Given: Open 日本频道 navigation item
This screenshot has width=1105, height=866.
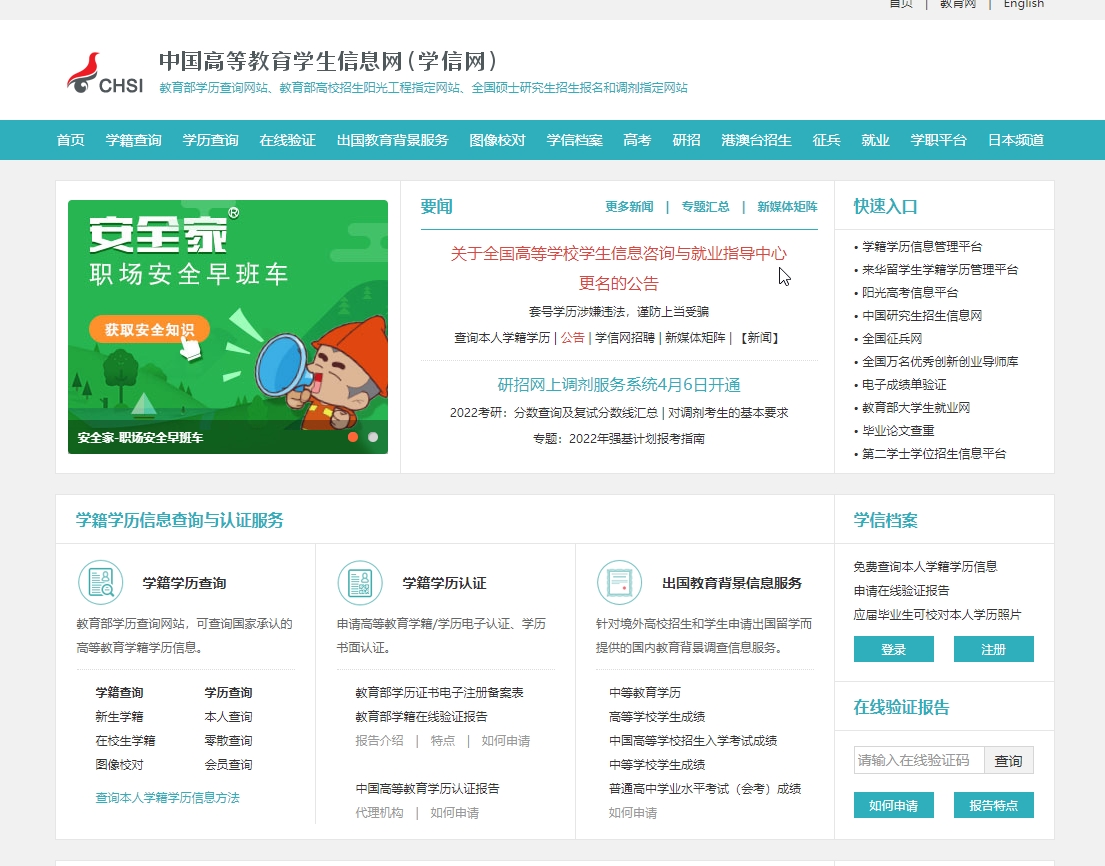Looking at the screenshot, I should click(x=1016, y=140).
